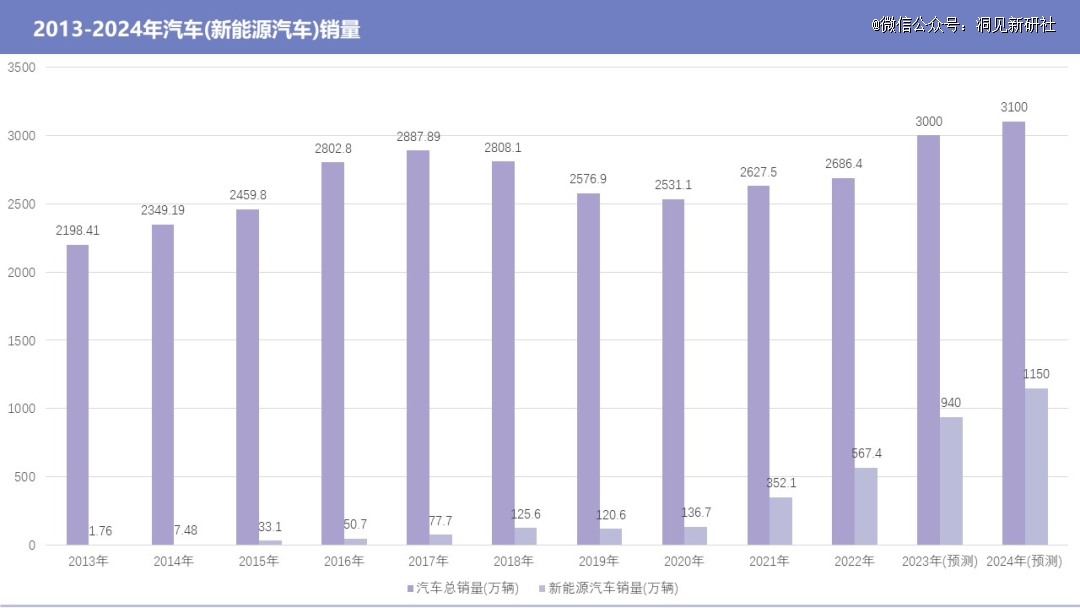
Task: Click the 新能源汽车销量(万辆) legend text
Action: click(613, 589)
